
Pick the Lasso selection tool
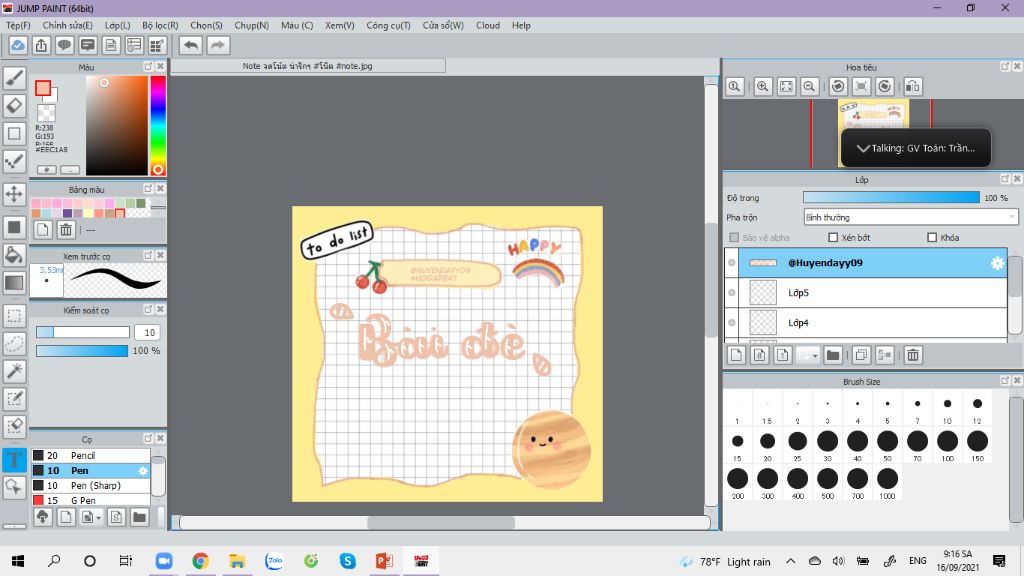[x=14, y=344]
